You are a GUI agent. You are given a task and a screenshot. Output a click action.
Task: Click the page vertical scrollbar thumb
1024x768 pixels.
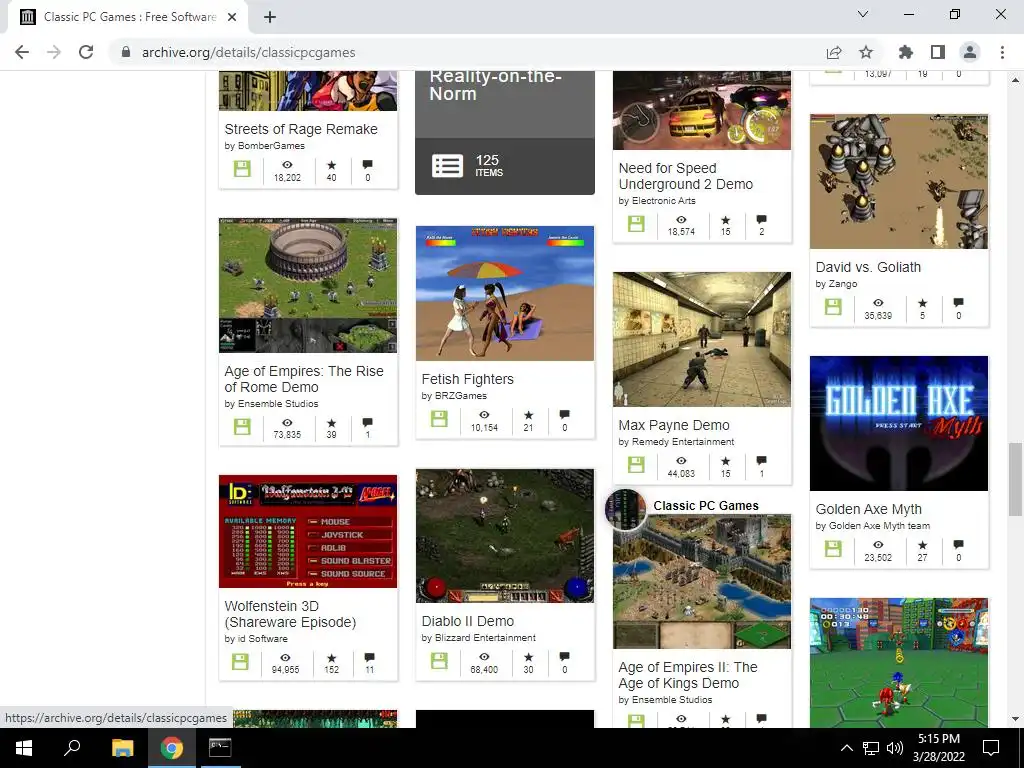click(1015, 479)
